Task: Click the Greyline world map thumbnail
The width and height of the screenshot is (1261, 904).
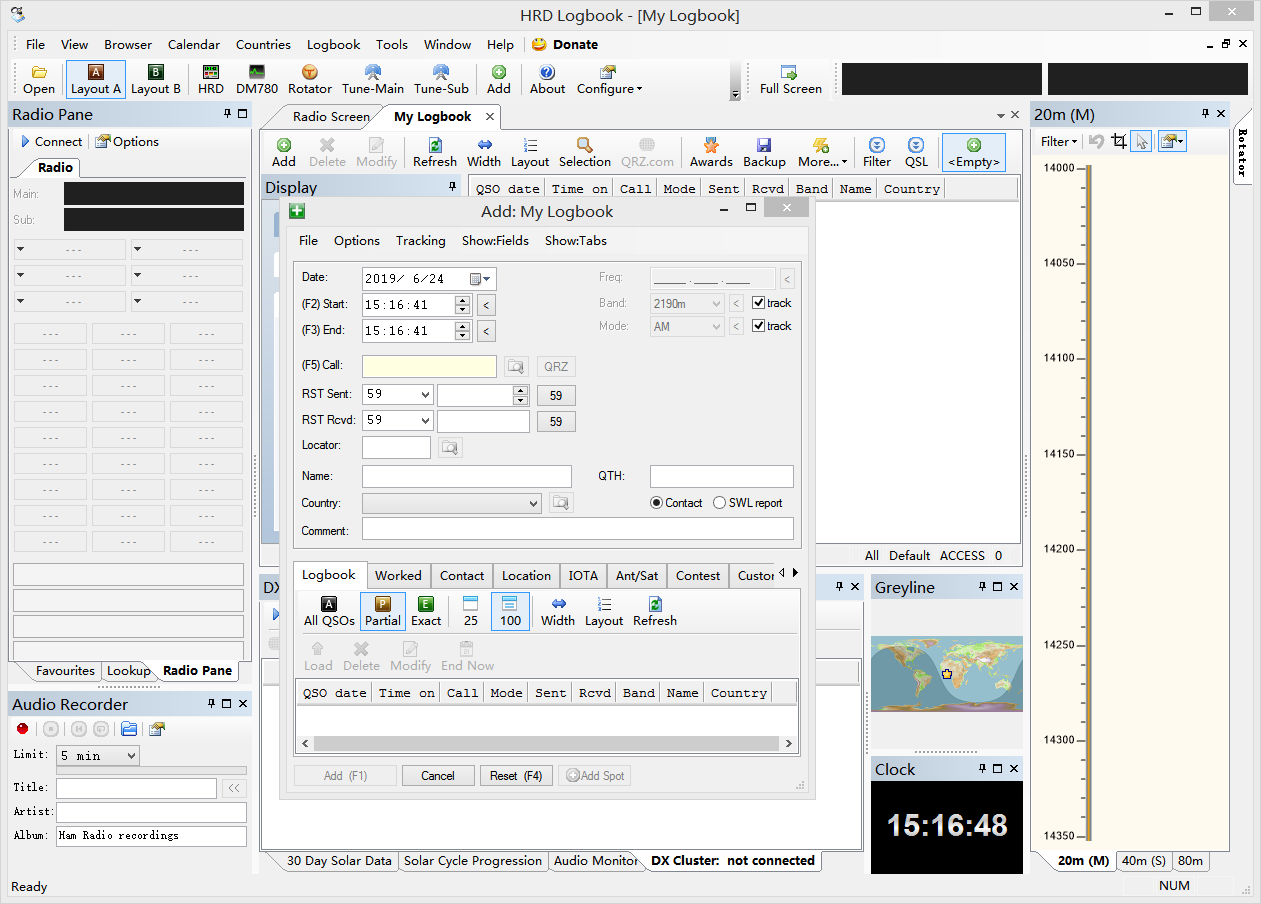Action: tap(947, 674)
